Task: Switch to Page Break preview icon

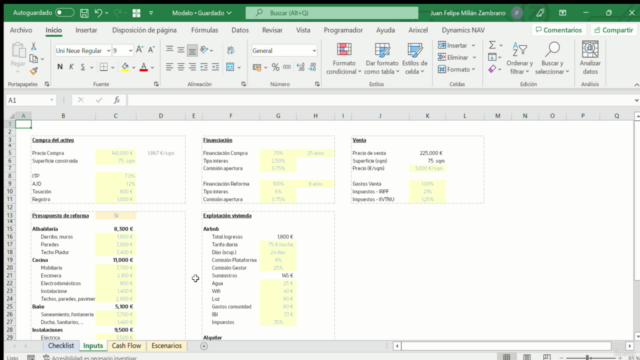Action: (x=547, y=357)
